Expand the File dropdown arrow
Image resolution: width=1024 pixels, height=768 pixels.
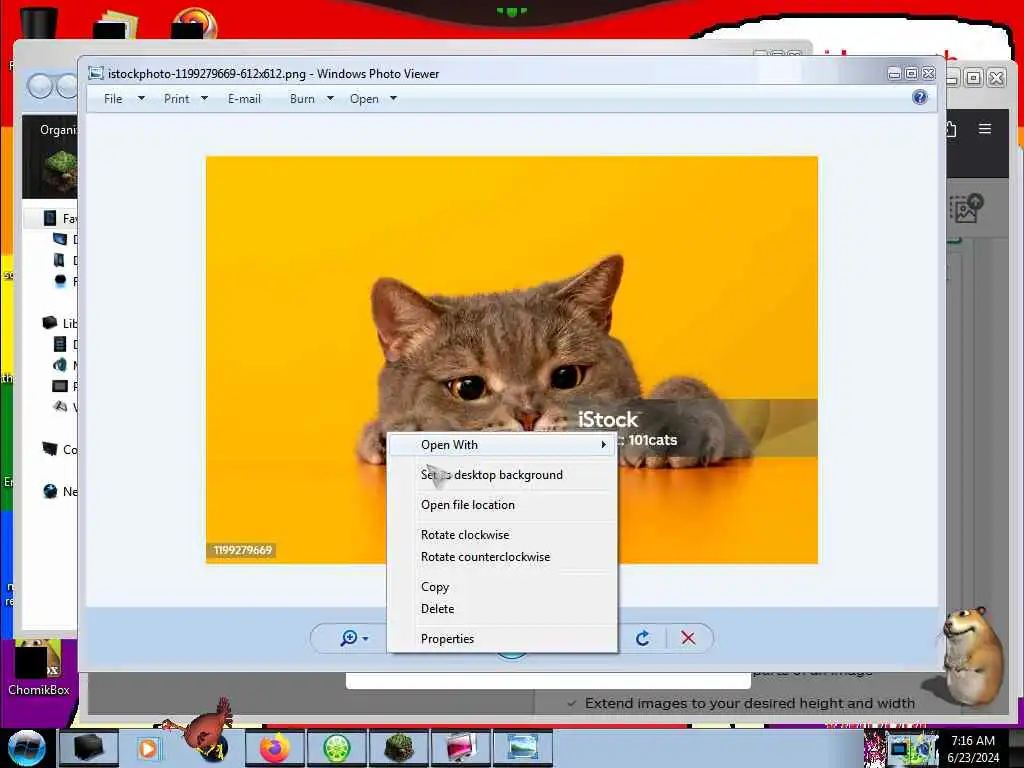141,99
